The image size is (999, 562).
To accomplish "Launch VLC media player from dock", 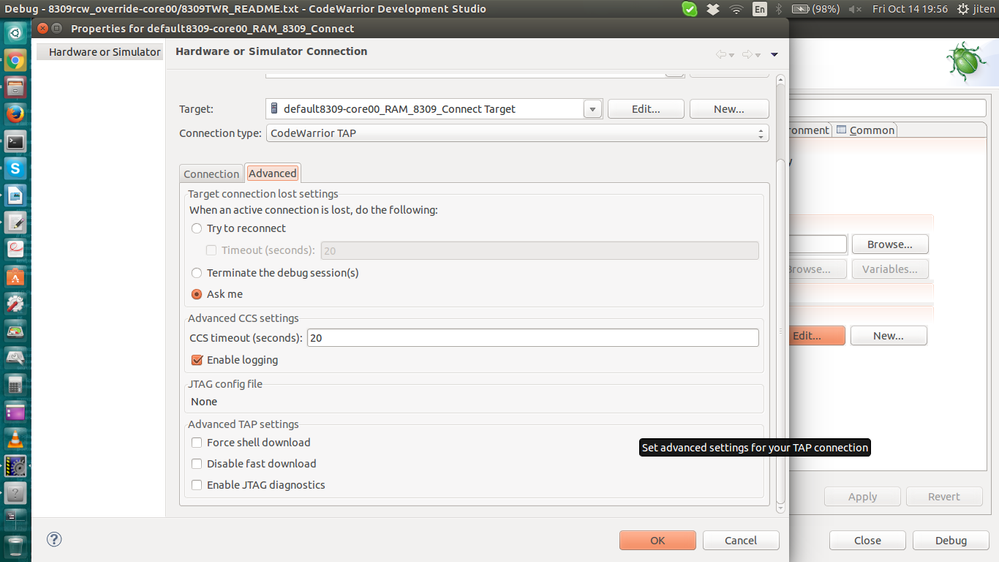I will coord(15,439).
